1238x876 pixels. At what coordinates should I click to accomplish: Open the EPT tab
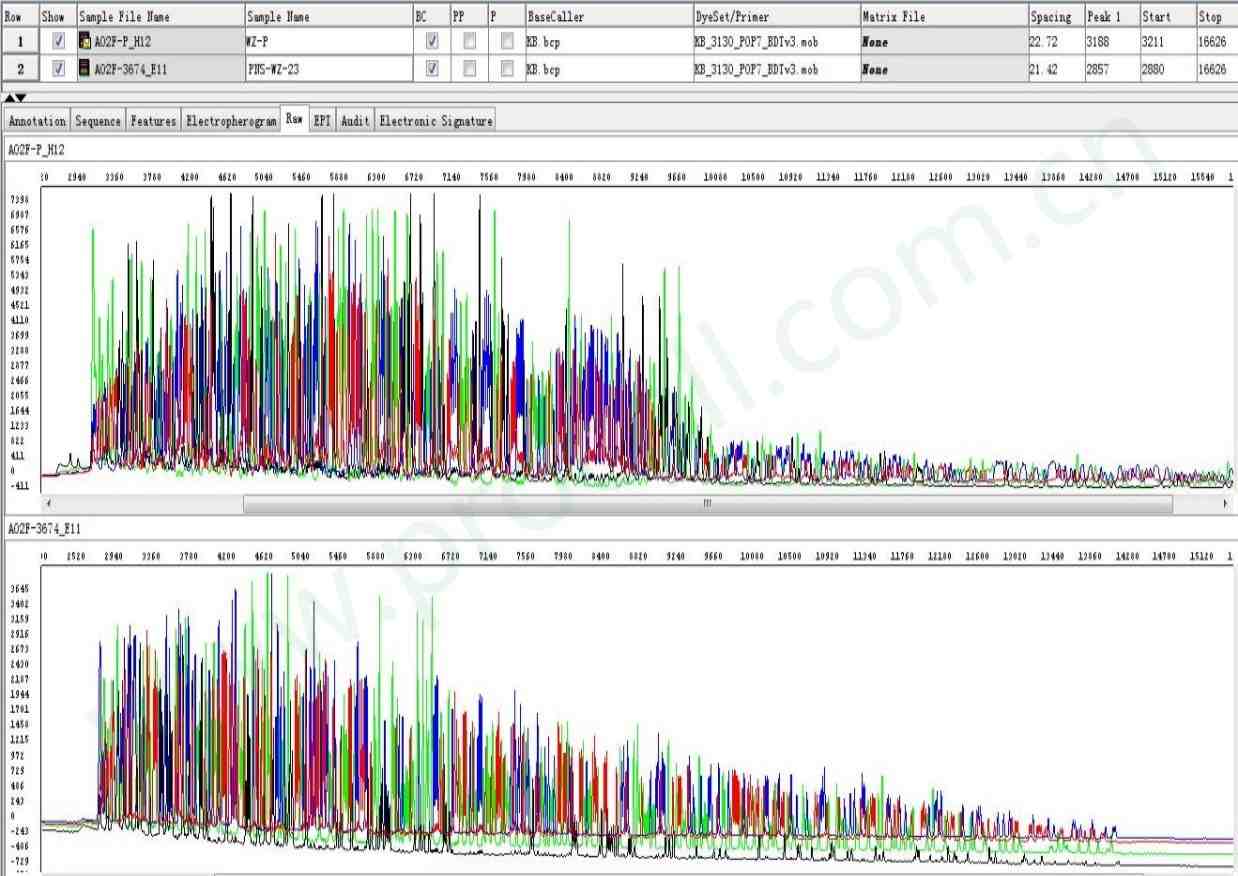pos(322,121)
